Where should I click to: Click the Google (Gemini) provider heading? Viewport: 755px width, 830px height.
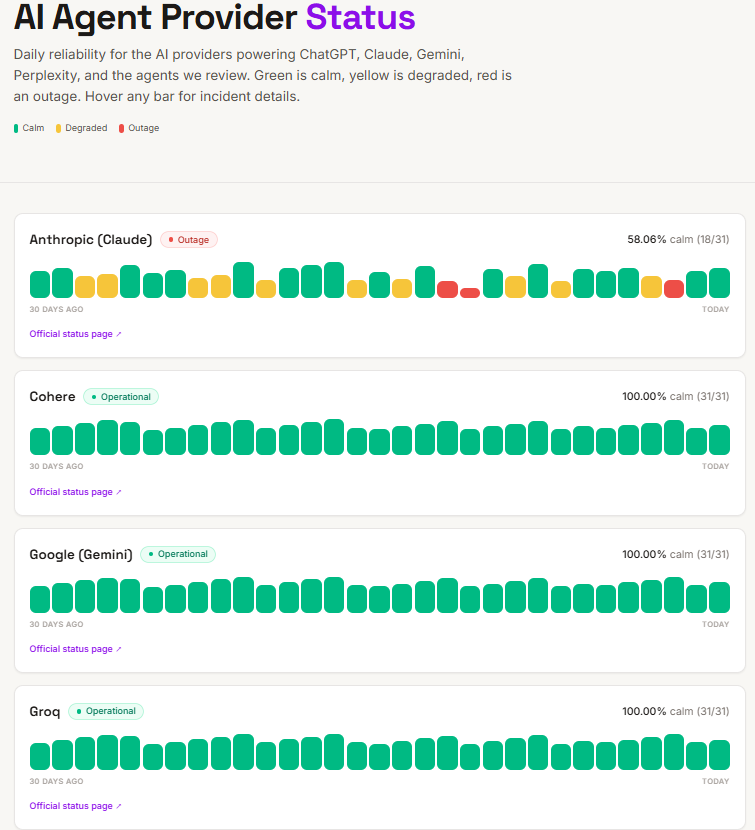pos(81,554)
